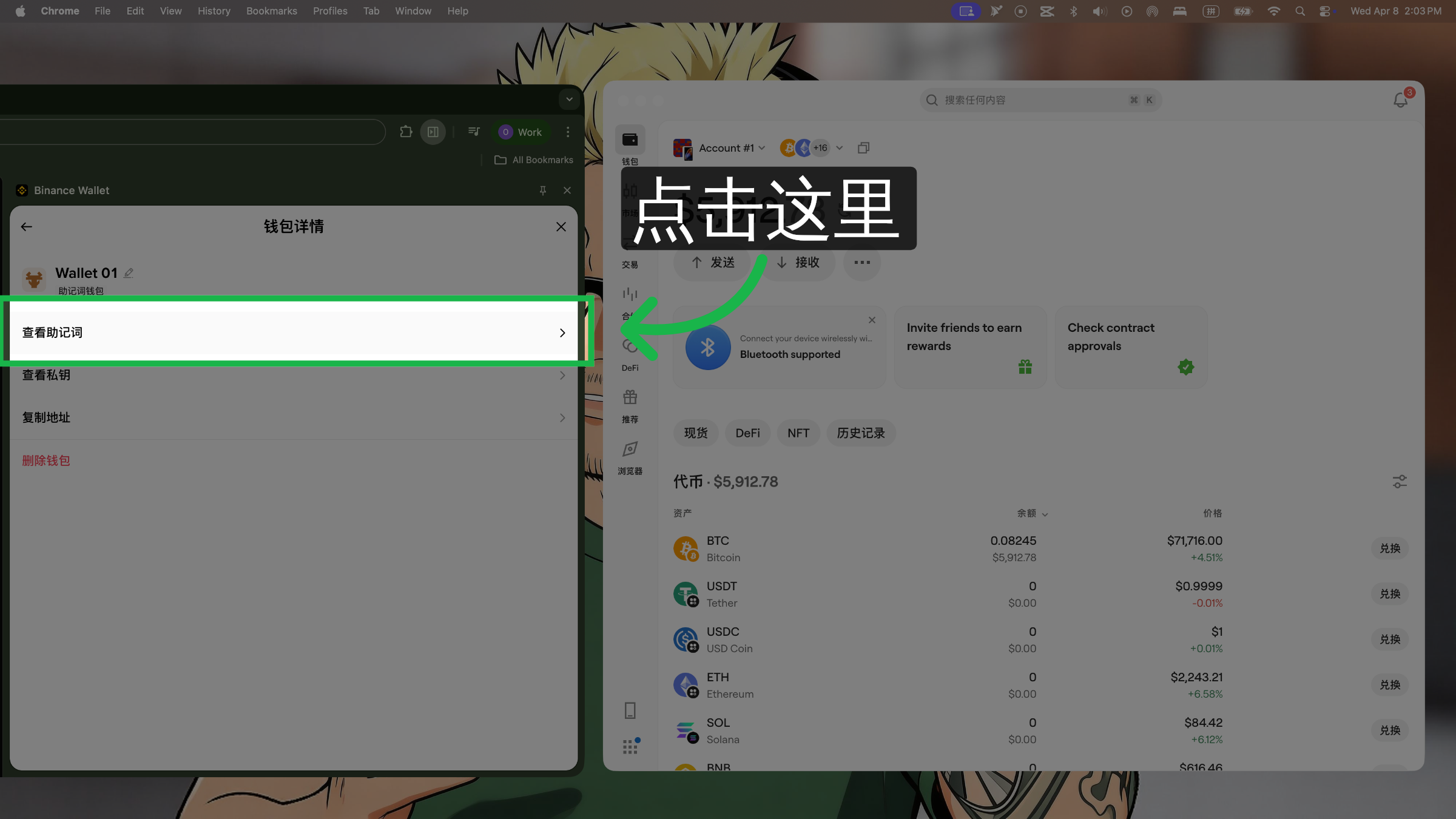Open History menu in menu bar
Image resolution: width=1456 pixels, height=819 pixels.
214,11
